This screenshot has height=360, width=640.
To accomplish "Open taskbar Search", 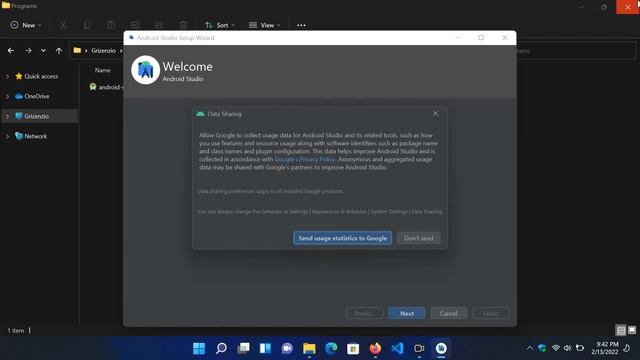I will tap(221, 348).
